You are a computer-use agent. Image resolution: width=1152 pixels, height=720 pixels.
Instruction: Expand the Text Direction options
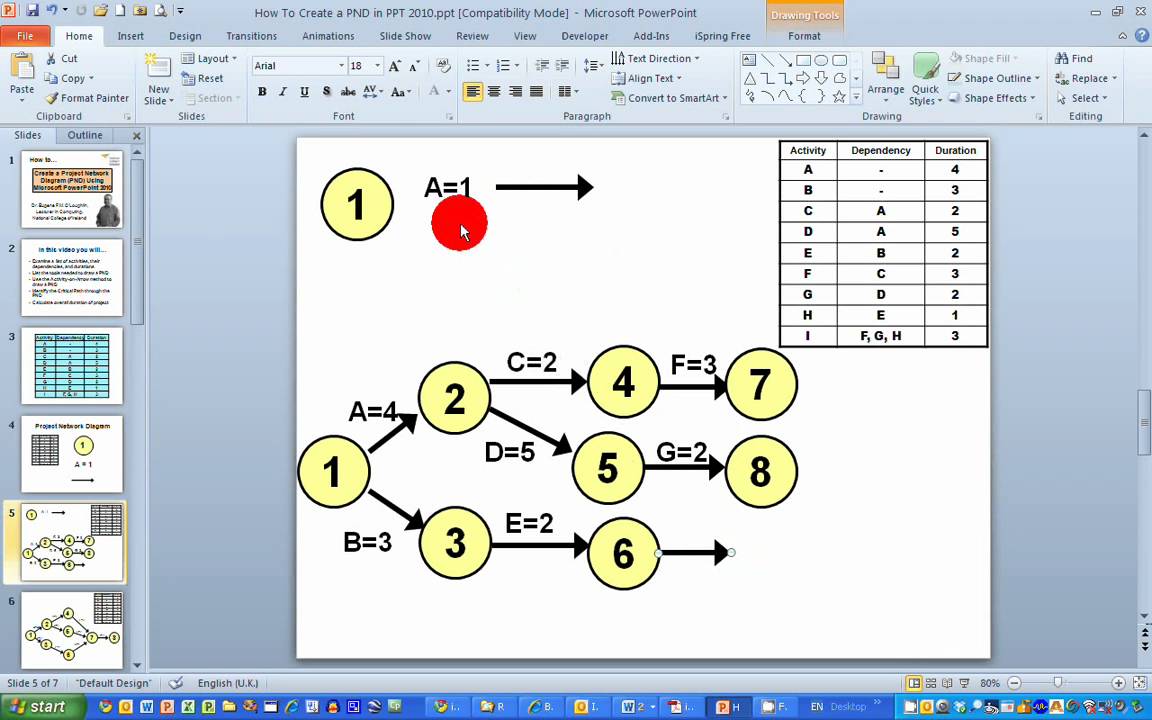(658, 58)
